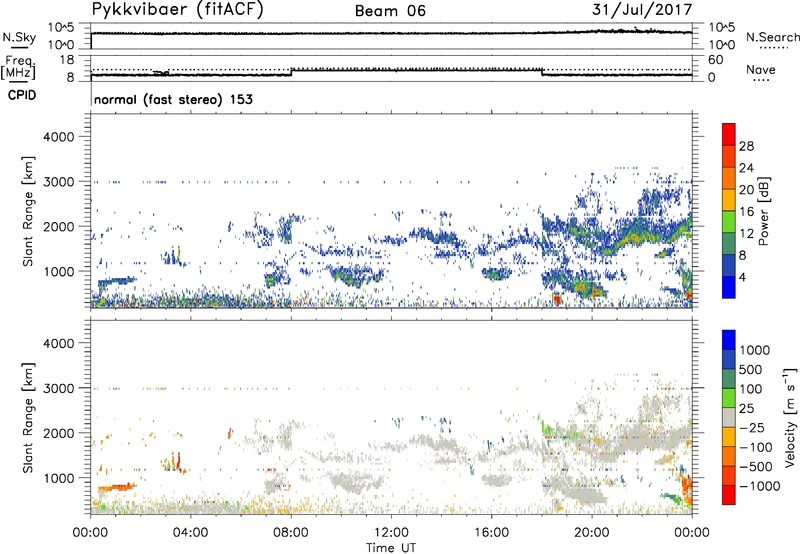
Task: Click the "100" tick on the velocity colorbar
Action: [751, 389]
